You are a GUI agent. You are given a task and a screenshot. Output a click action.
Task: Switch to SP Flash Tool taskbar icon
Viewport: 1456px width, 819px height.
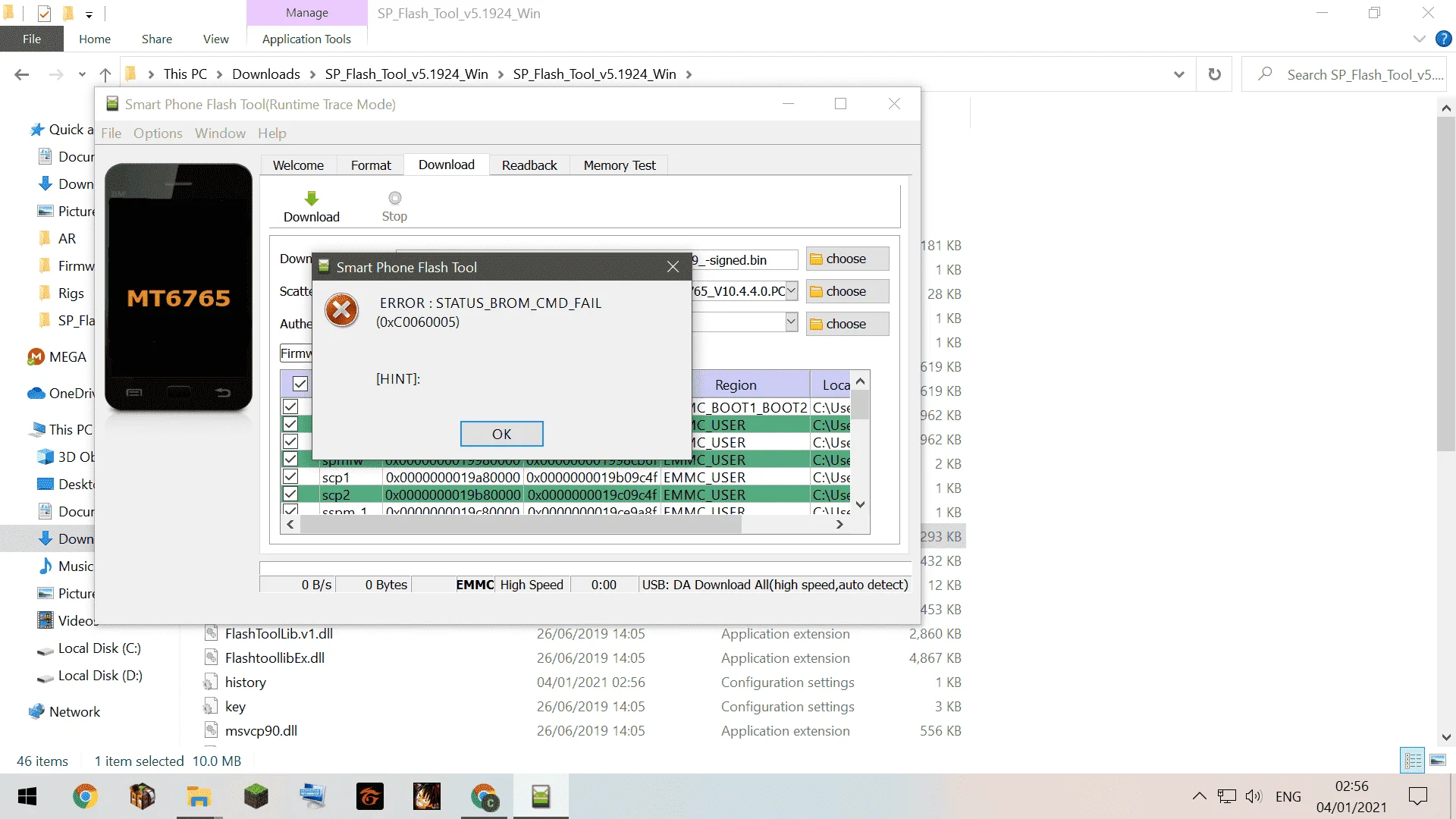click(x=541, y=796)
